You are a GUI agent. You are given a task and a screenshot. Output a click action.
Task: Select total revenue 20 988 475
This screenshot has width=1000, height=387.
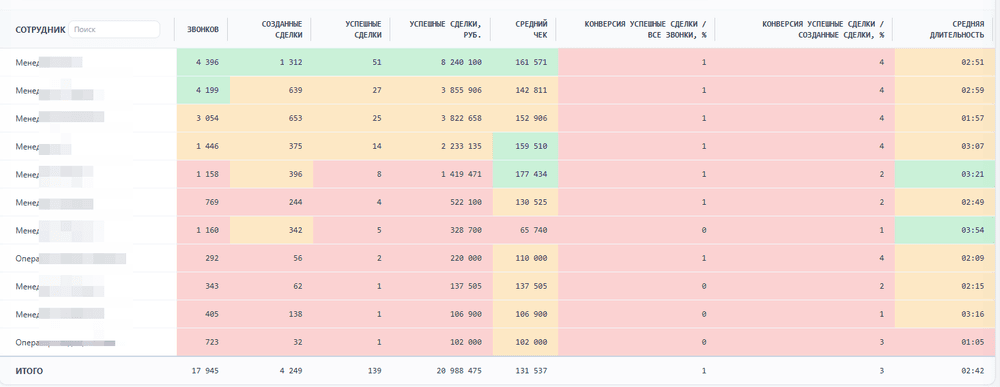click(459, 371)
